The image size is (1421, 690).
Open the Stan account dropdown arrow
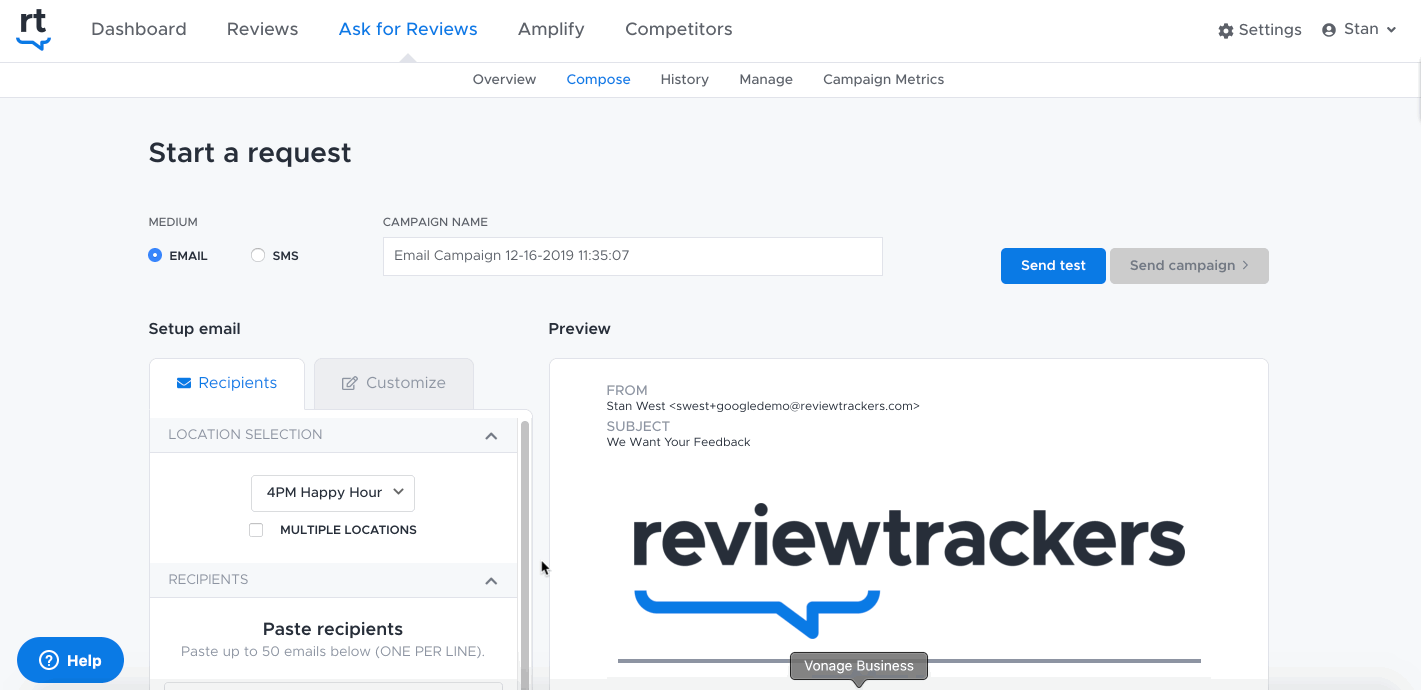pyautogui.click(x=1391, y=30)
